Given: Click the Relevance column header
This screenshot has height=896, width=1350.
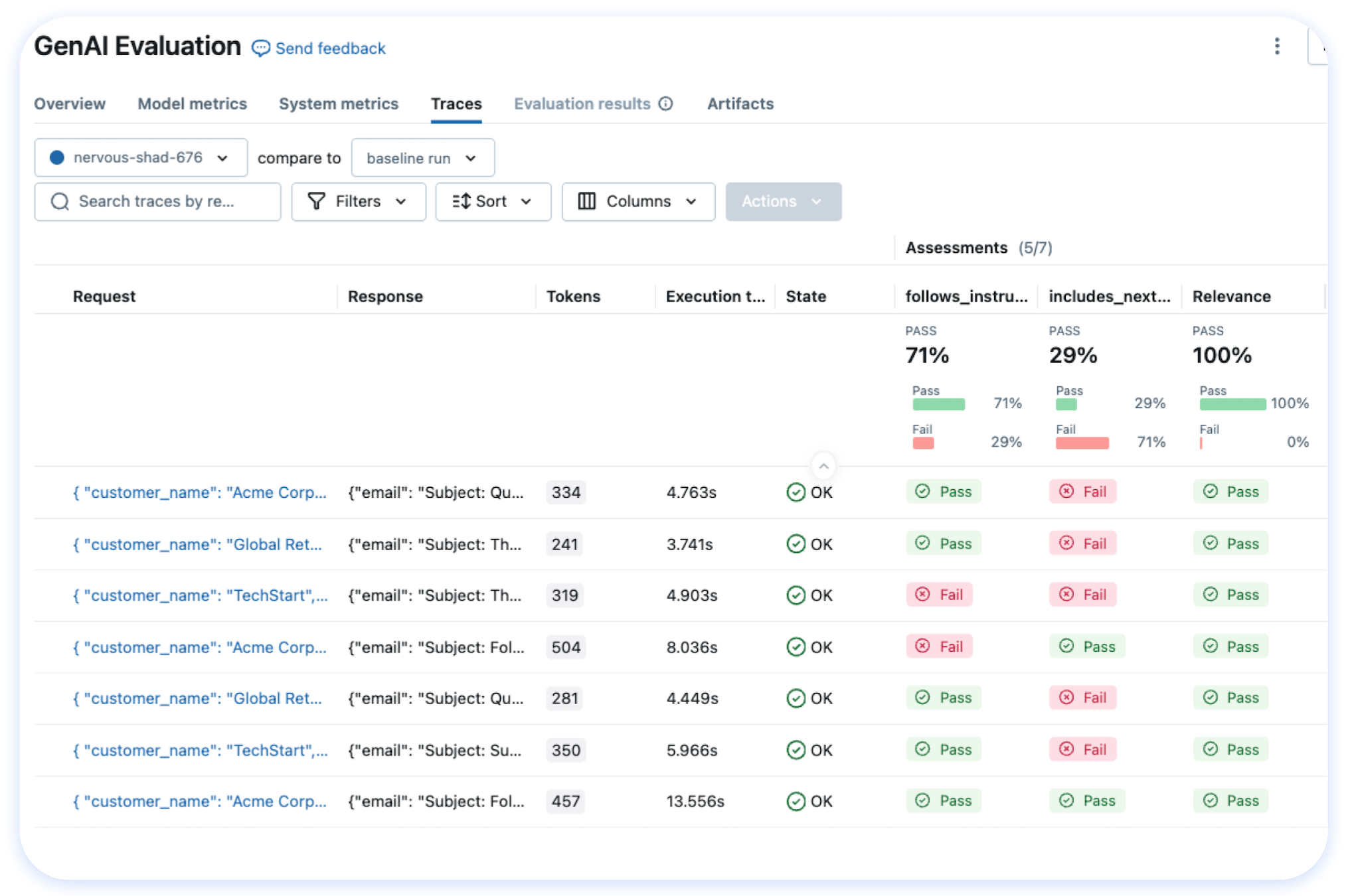Looking at the screenshot, I should 1230,297.
